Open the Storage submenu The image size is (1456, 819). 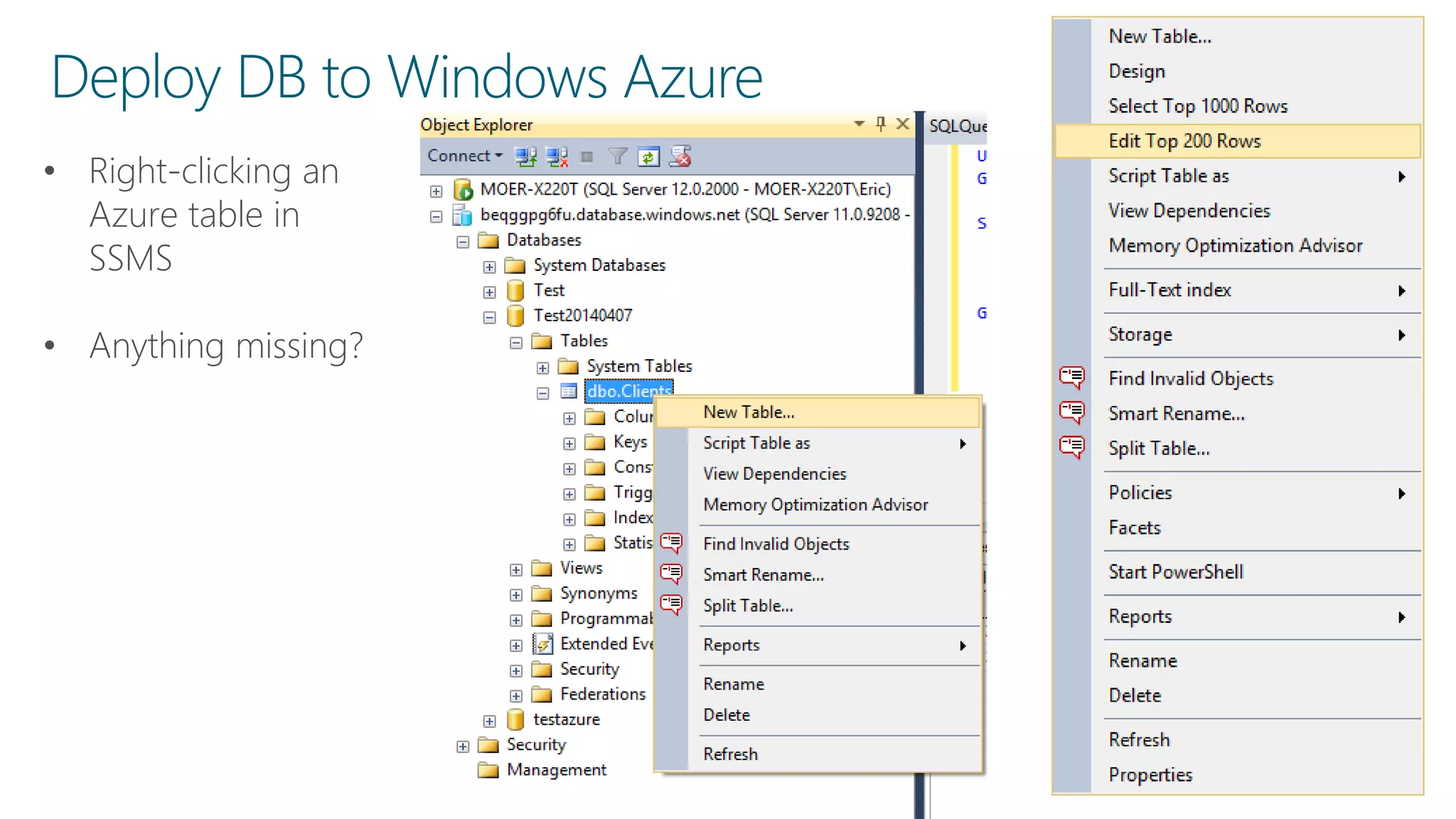point(1238,334)
